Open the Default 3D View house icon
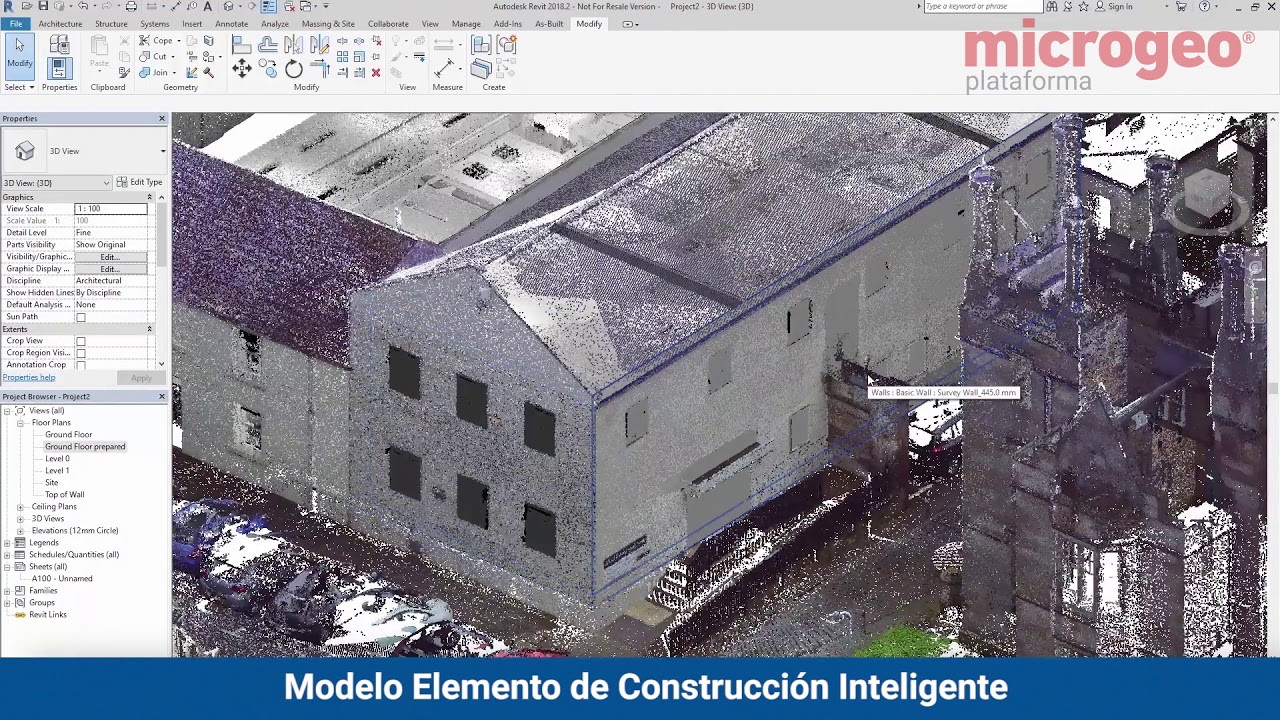 [x=228, y=6]
